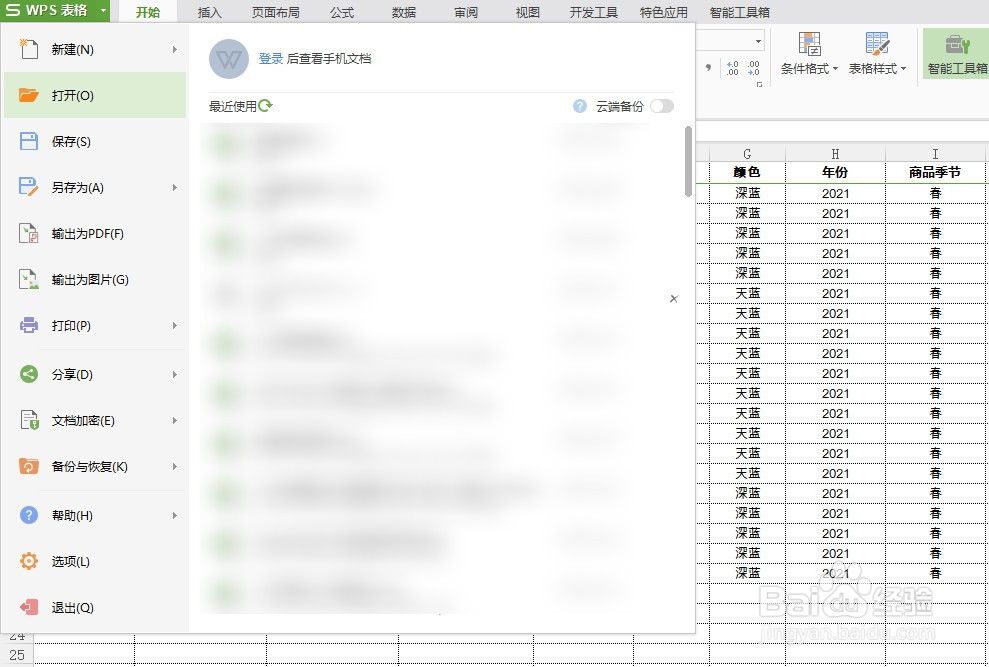Click the Print printer icon
The width and height of the screenshot is (989, 667).
(x=29, y=326)
